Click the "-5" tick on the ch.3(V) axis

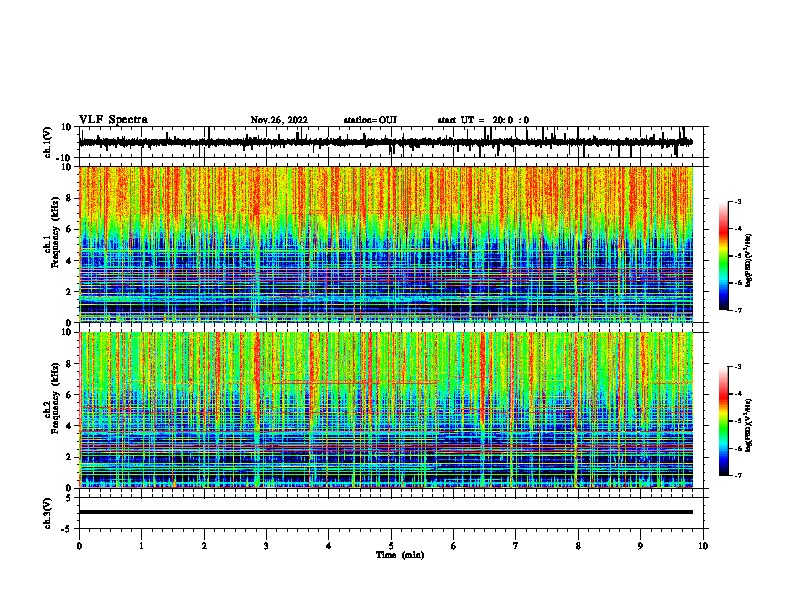tap(67, 529)
